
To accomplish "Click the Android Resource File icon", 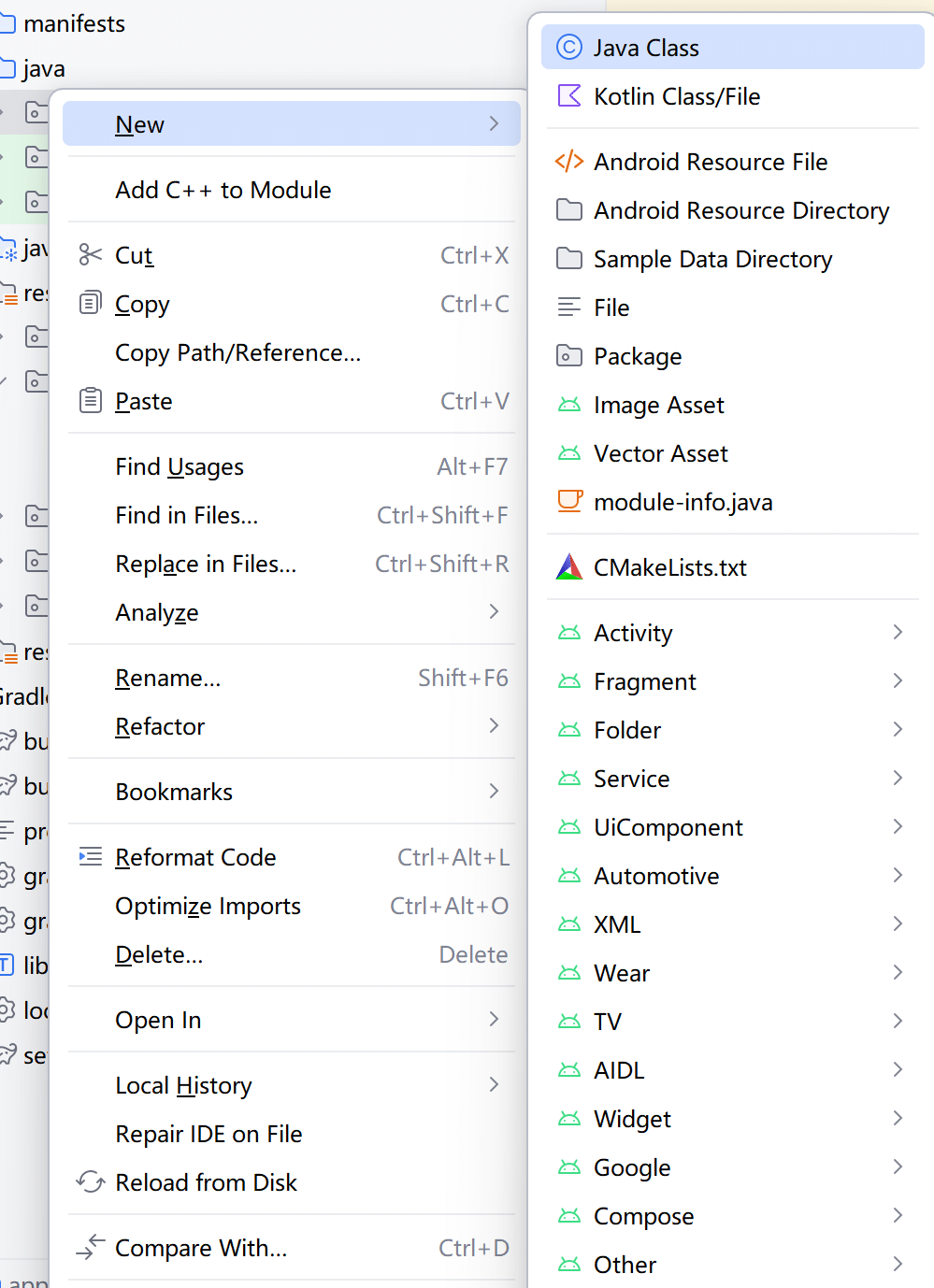I will tap(568, 162).
